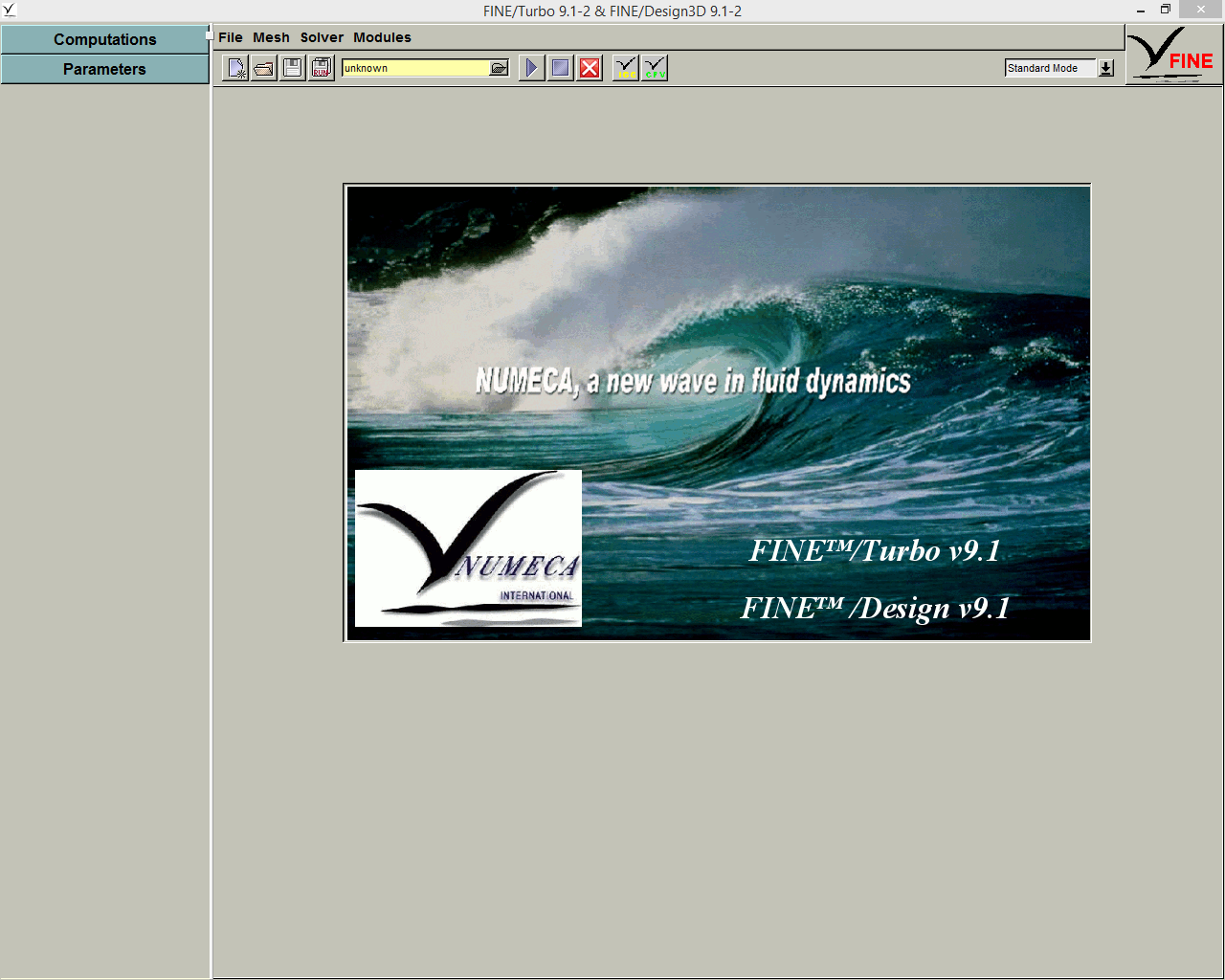This screenshot has width=1225, height=980.
Task: Open the Modules menu
Action: (x=382, y=37)
